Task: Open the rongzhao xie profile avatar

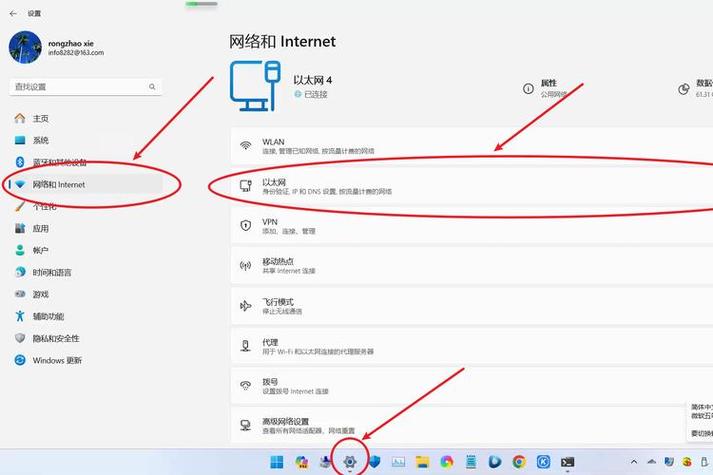Action: click(25, 47)
